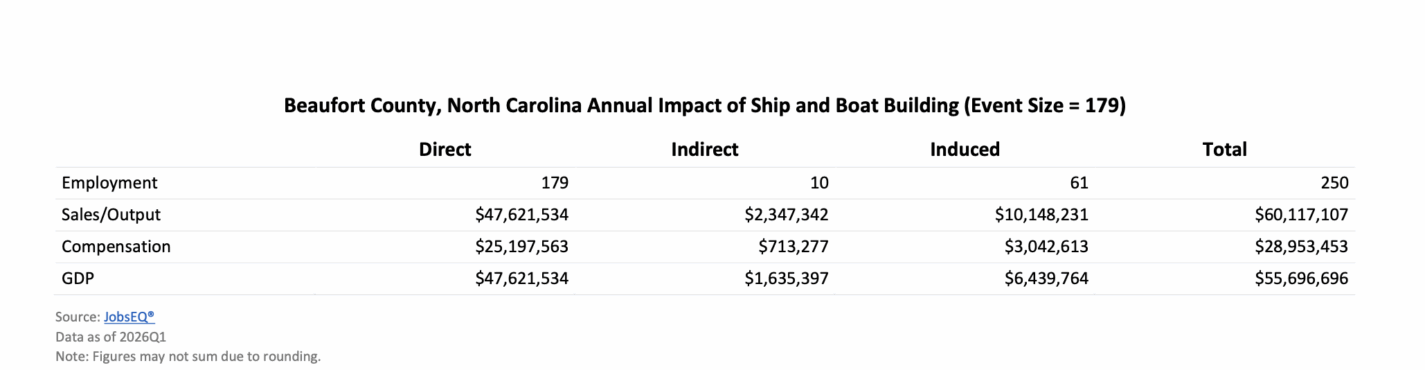Image resolution: width=1425 pixels, height=370 pixels.
Task: Click the Total Employment value 250
Action: tap(1334, 183)
